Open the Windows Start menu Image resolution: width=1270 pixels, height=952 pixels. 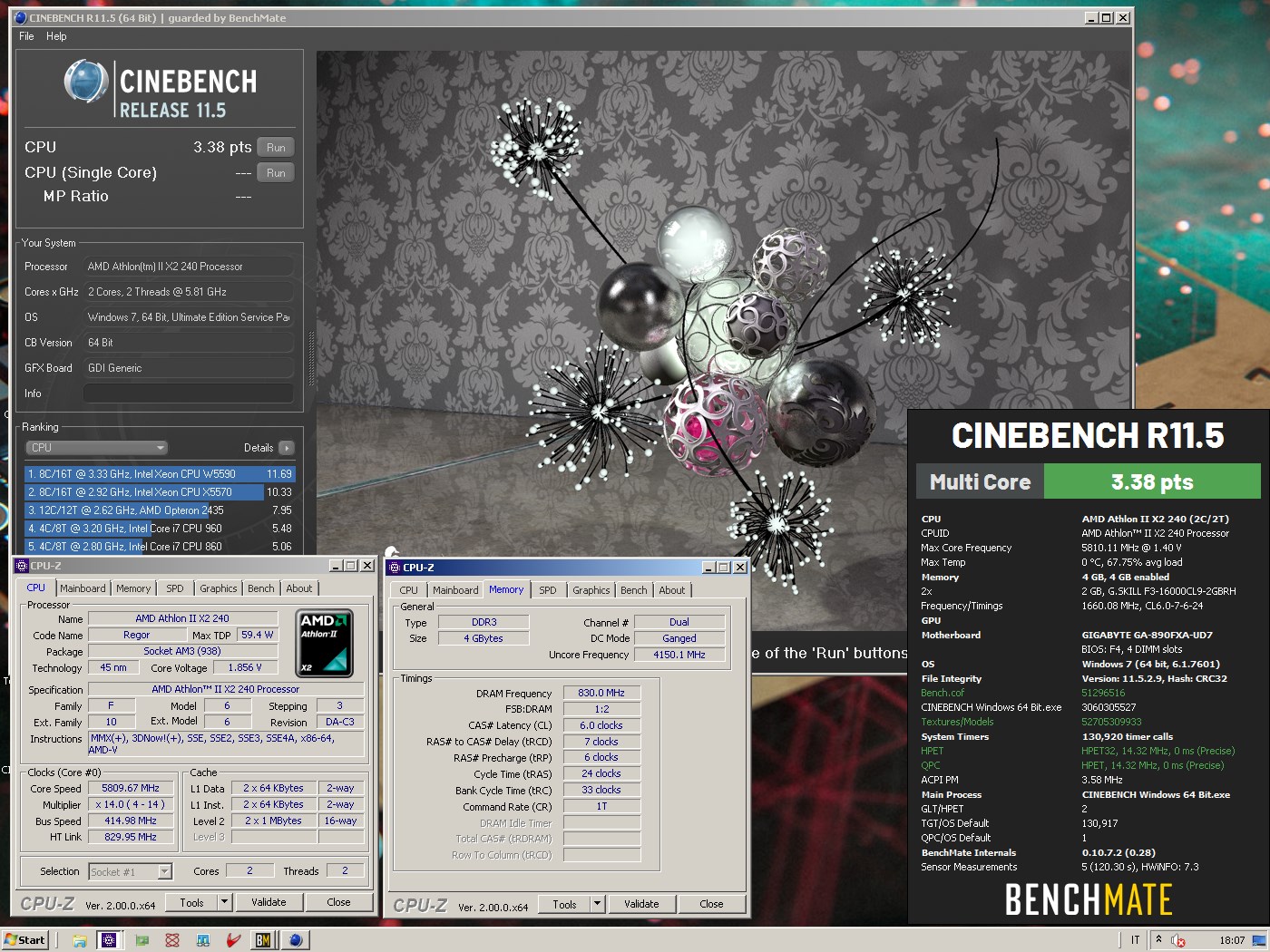[24, 940]
